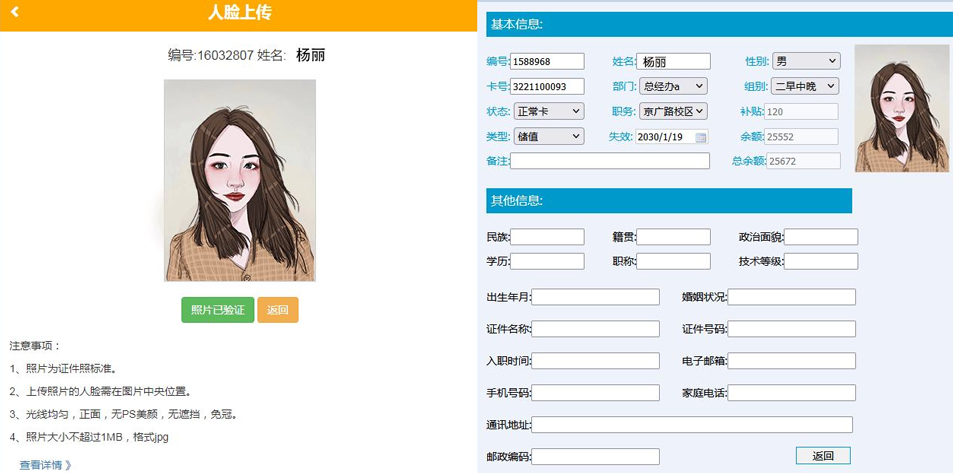Click the 补贴 field showing 120
The width and height of the screenshot is (953, 473).
pos(801,111)
